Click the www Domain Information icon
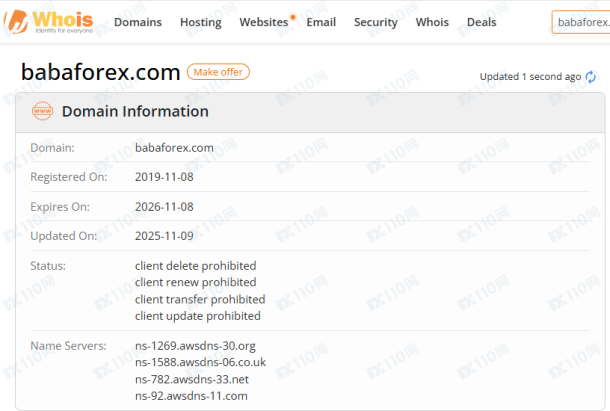The image size is (610, 411). pos(42,111)
